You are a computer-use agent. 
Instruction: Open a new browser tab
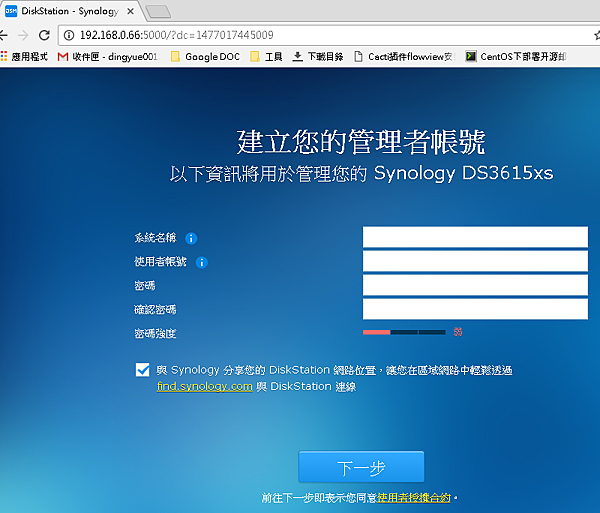[x=158, y=12]
